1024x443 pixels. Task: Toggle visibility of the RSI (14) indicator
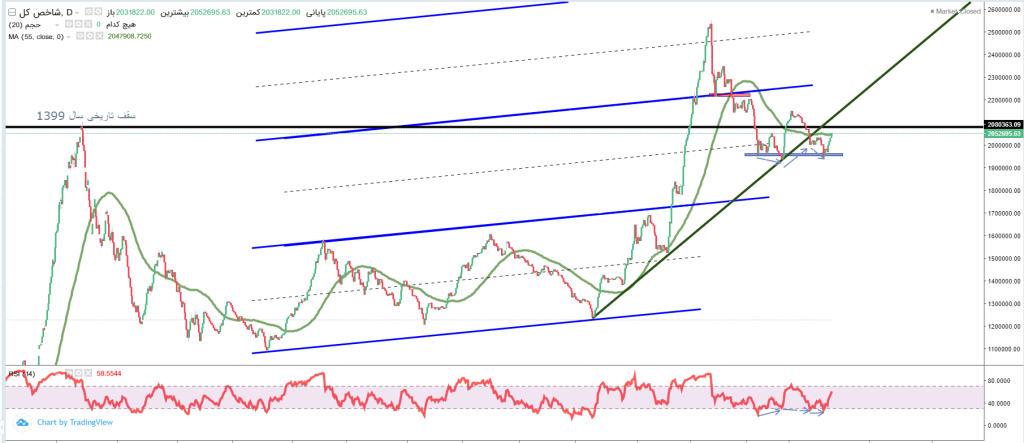point(69,373)
